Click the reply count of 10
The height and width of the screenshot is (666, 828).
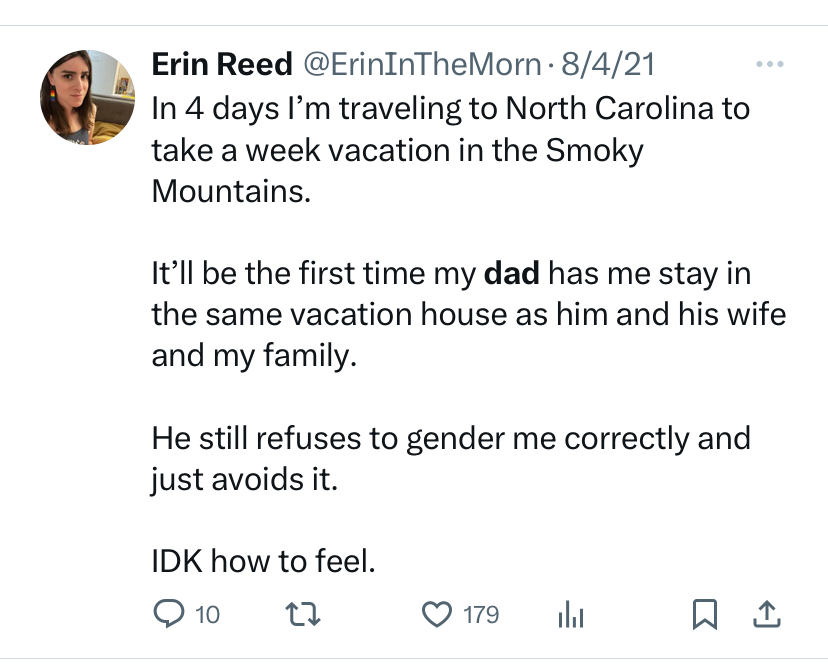click(x=207, y=614)
